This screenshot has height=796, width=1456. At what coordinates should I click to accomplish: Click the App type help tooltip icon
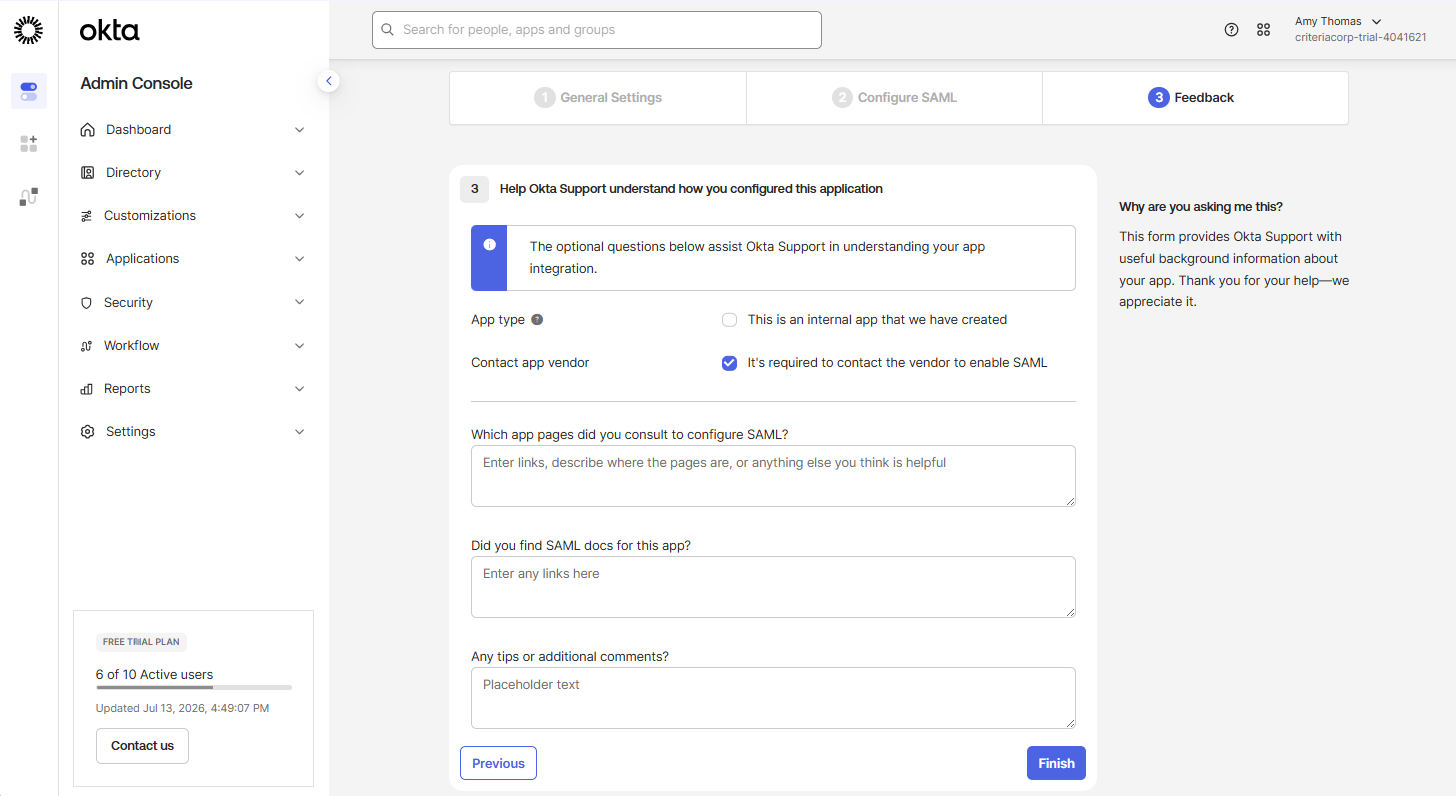[537, 320]
